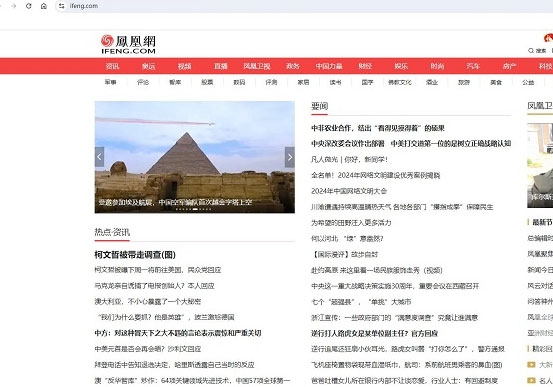The width and height of the screenshot is (553, 387).
Task: Open site info icon beside ifeng.com
Action: tap(61, 6)
